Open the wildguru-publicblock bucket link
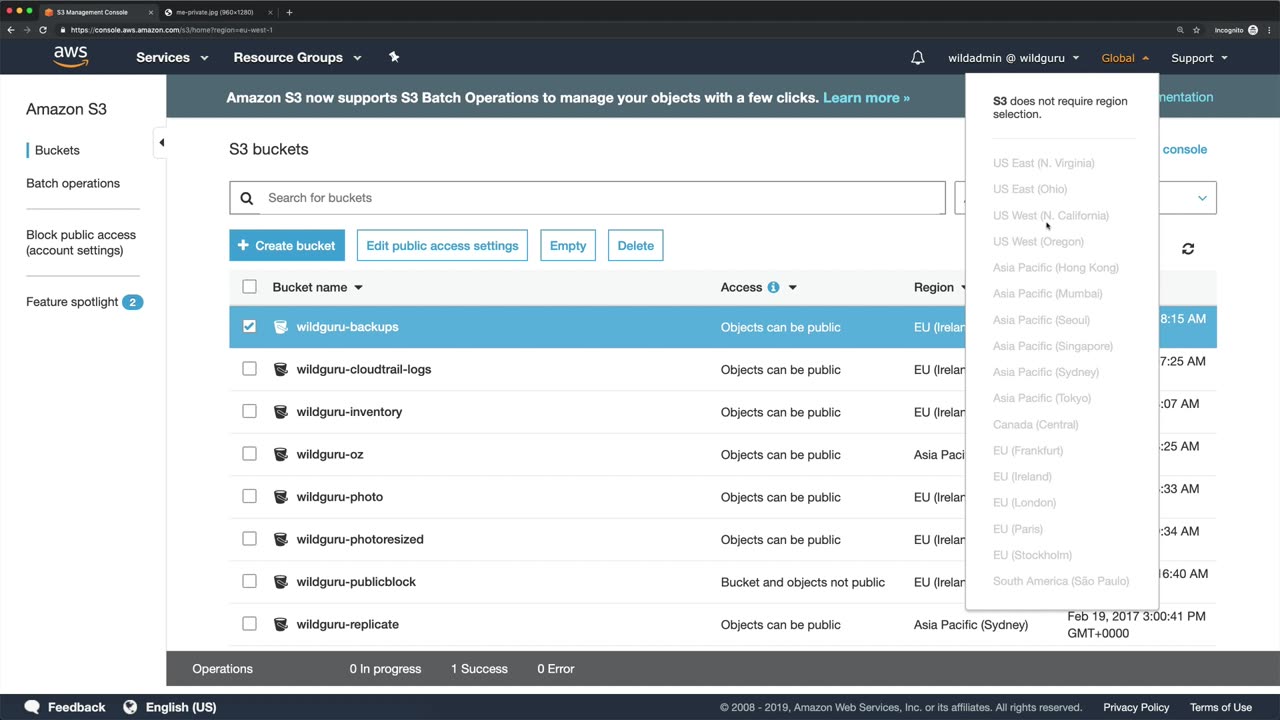The image size is (1280, 720). [356, 582]
